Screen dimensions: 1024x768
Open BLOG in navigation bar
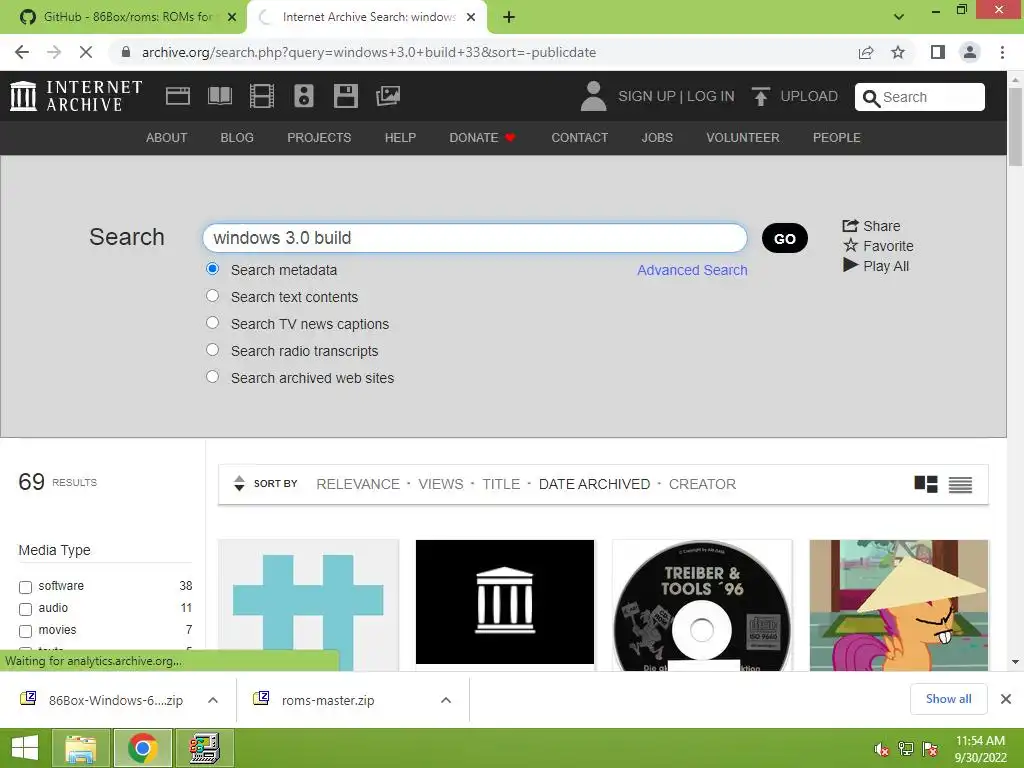[237, 138]
